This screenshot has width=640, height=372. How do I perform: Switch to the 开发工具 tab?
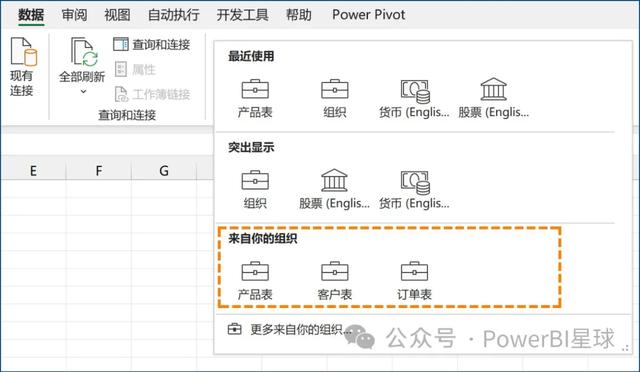tap(242, 15)
